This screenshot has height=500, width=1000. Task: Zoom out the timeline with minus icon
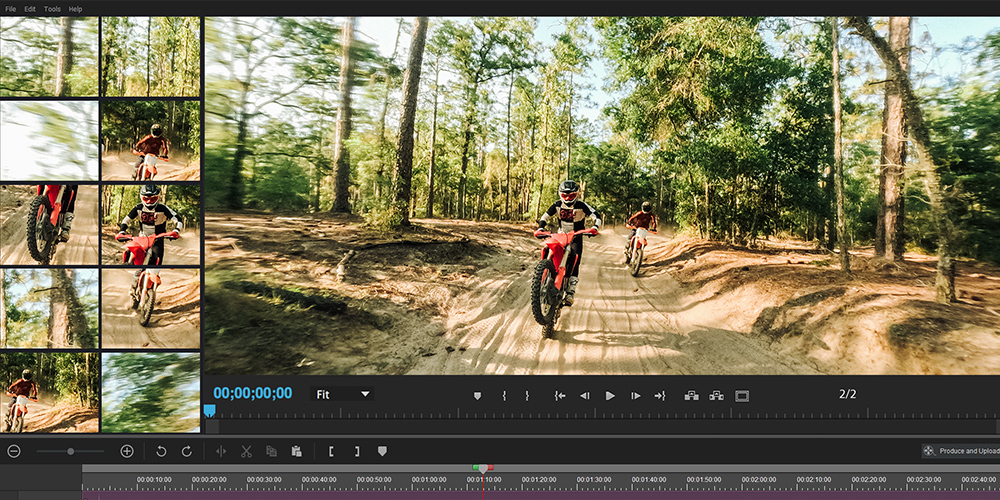click(x=14, y=452)
